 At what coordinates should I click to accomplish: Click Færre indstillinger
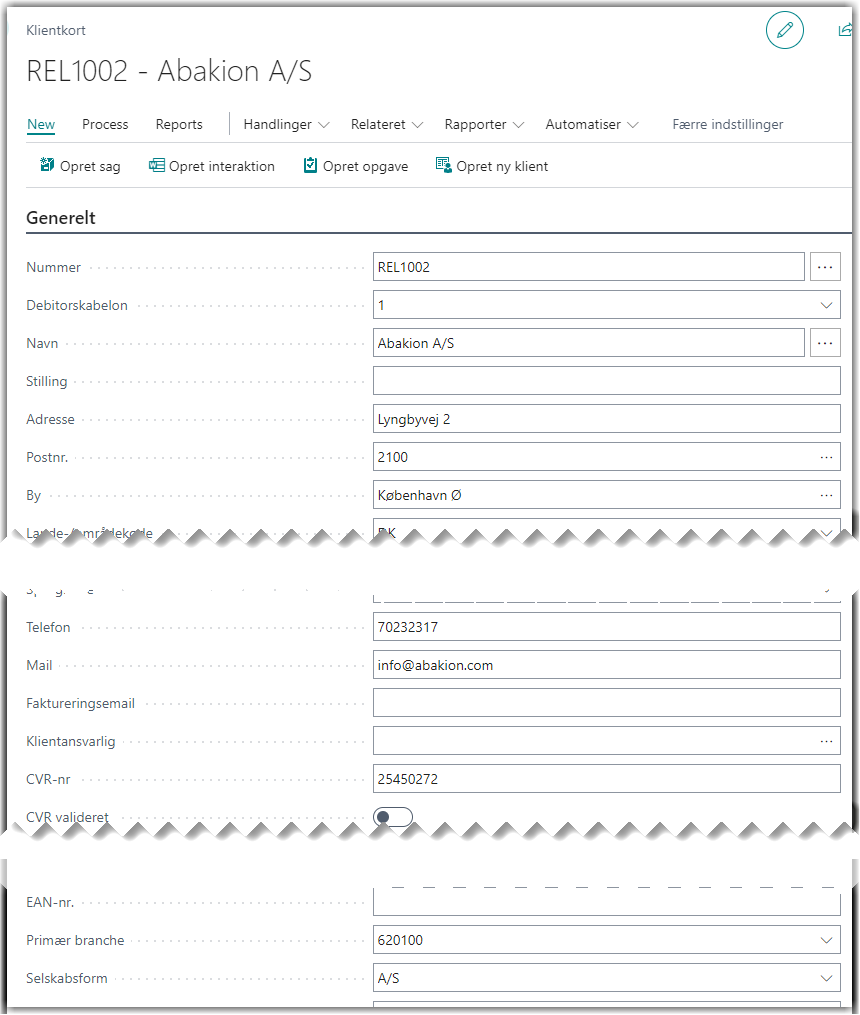pyautogui.click(x=727, y=124)
